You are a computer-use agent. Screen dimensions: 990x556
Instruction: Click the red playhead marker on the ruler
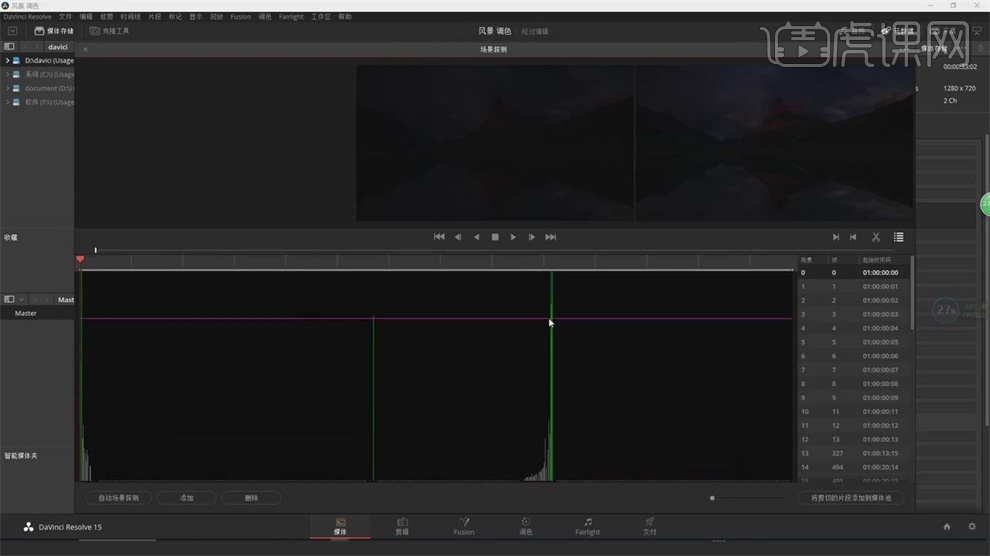click(x=80, y=259)
